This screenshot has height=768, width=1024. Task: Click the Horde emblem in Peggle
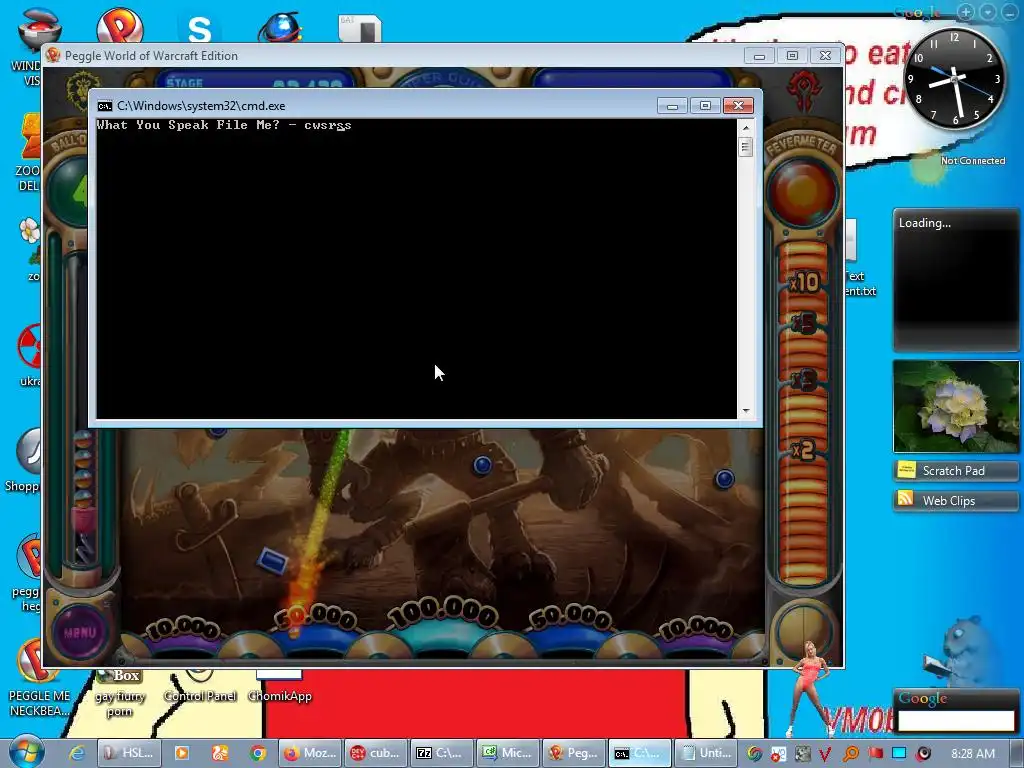(804, 89)
